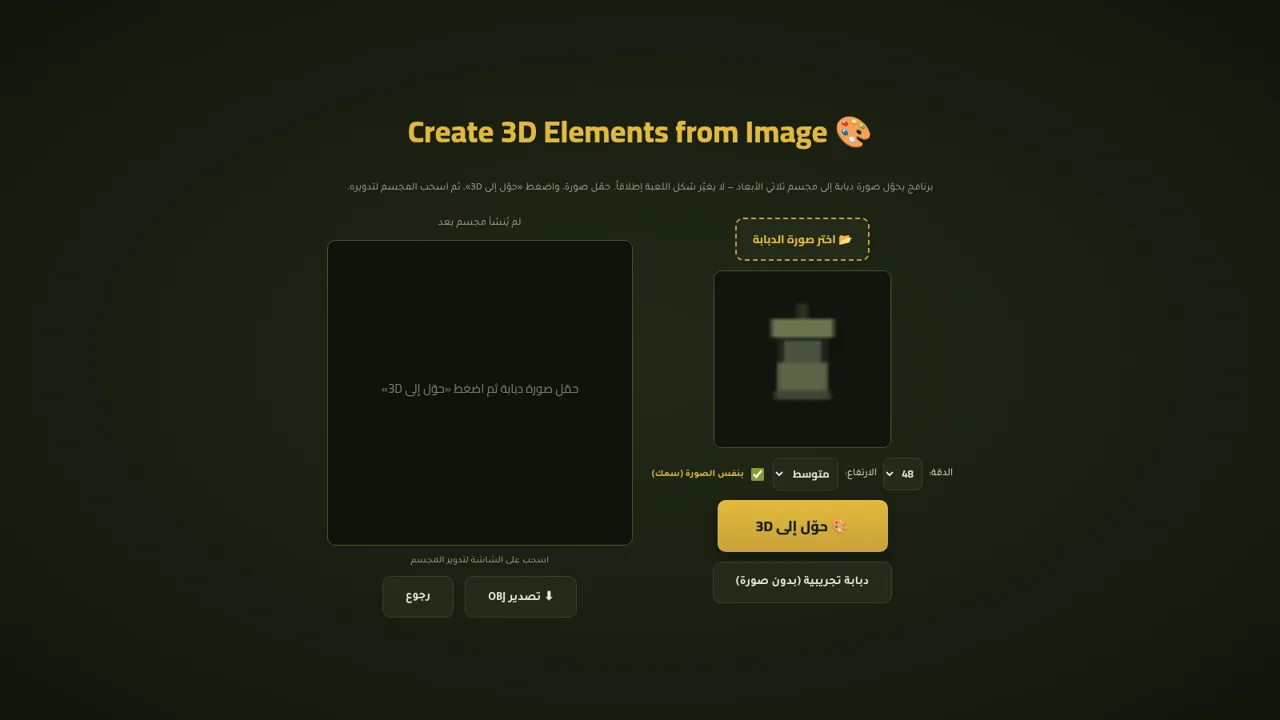This screenshot has height=720, width=1280.
Task: Click the 'الارتفاع:' label
Action: point(861,472)
